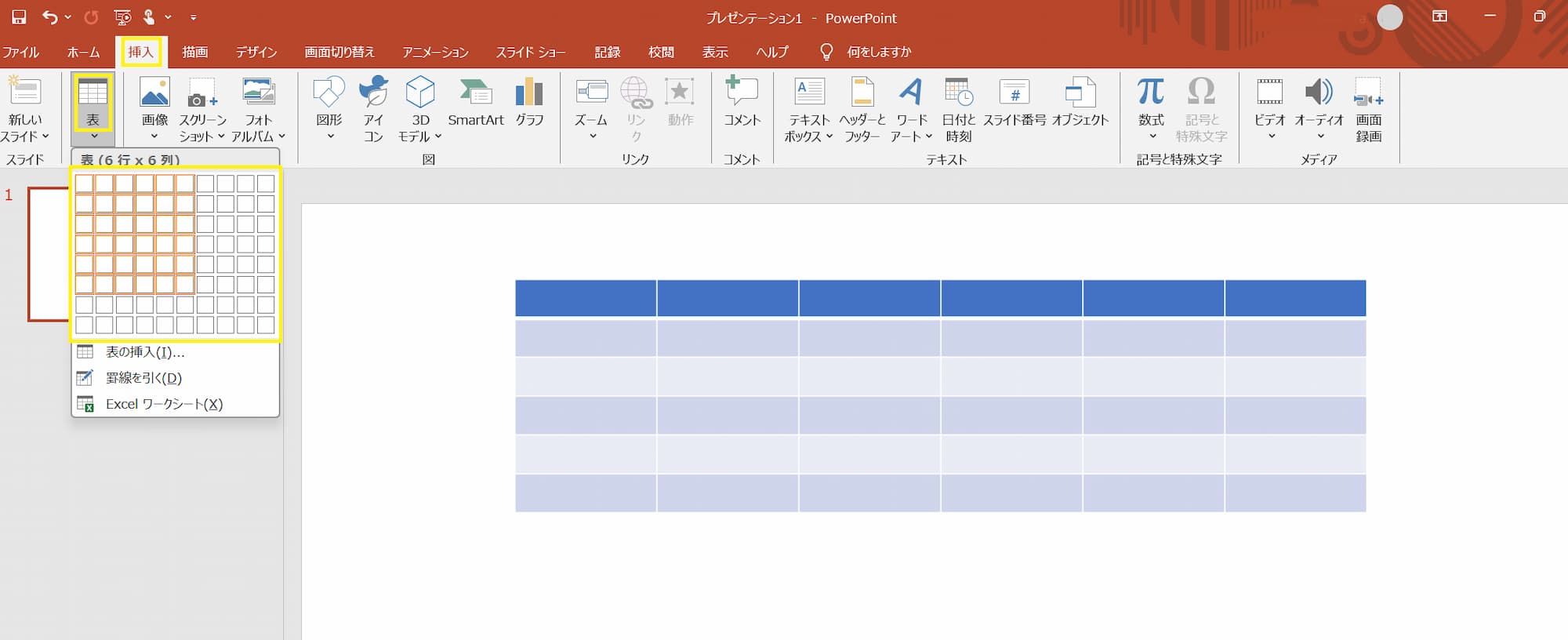This screenshot has width=1568, height=640.
Task: Open Customize Quick Access Toolbar dropdown
Action: point(194,17)
